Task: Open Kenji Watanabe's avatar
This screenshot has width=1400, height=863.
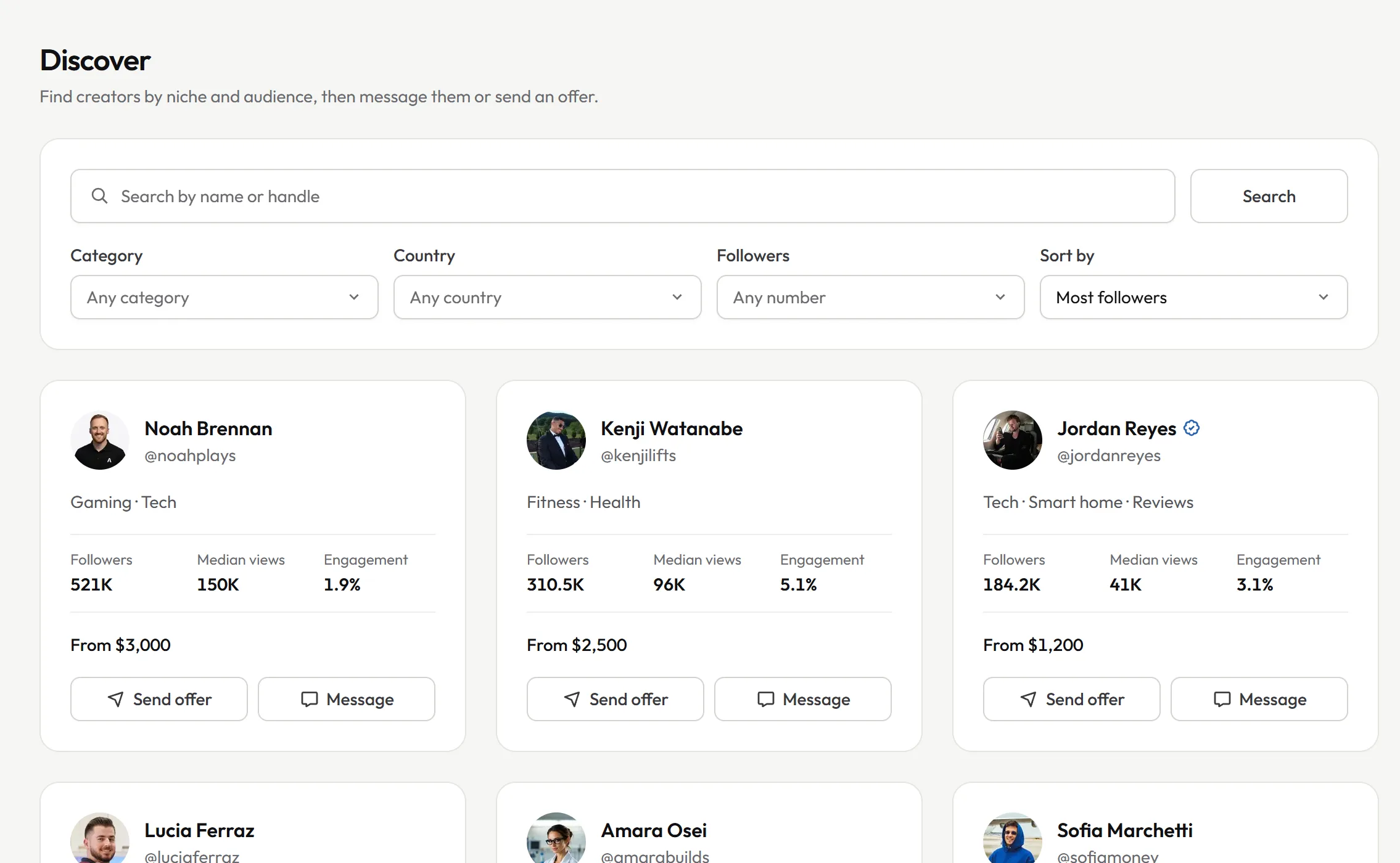Action: tap(556, 440)
